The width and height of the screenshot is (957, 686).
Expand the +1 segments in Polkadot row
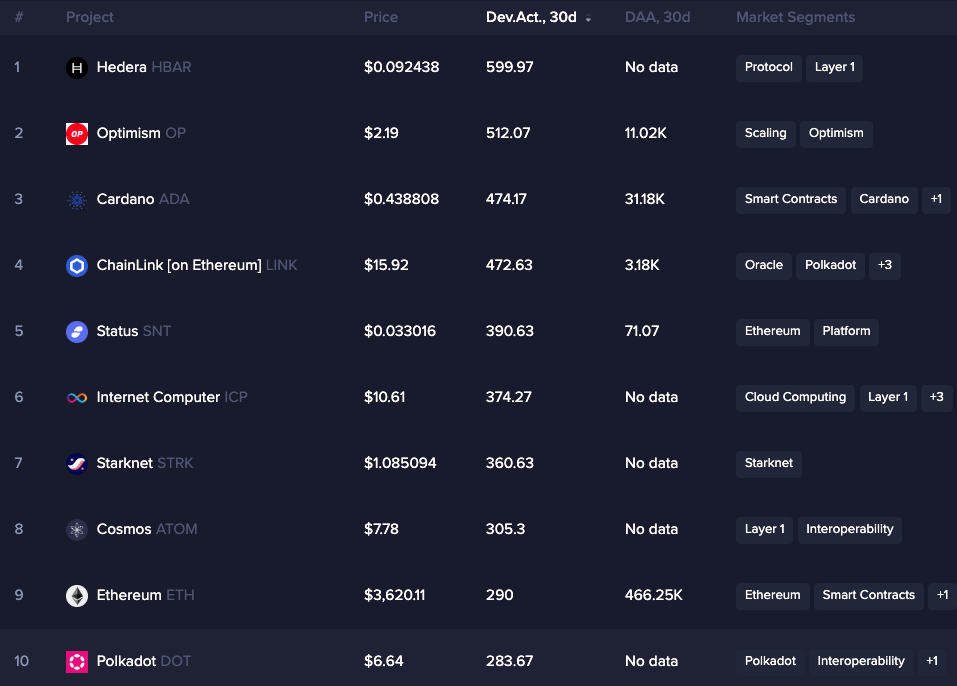(932, 661)
